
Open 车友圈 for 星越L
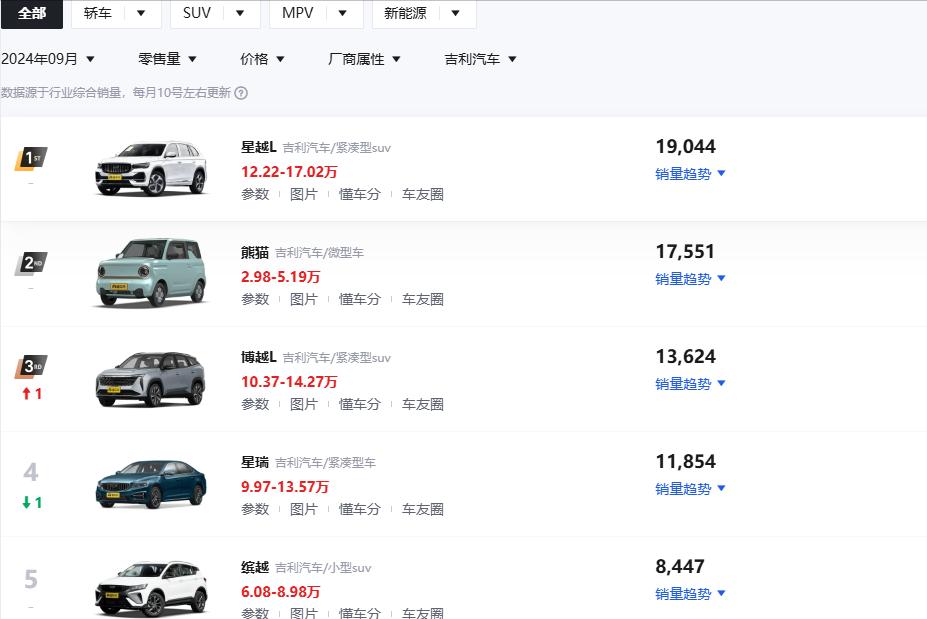(x=423, y=195)
